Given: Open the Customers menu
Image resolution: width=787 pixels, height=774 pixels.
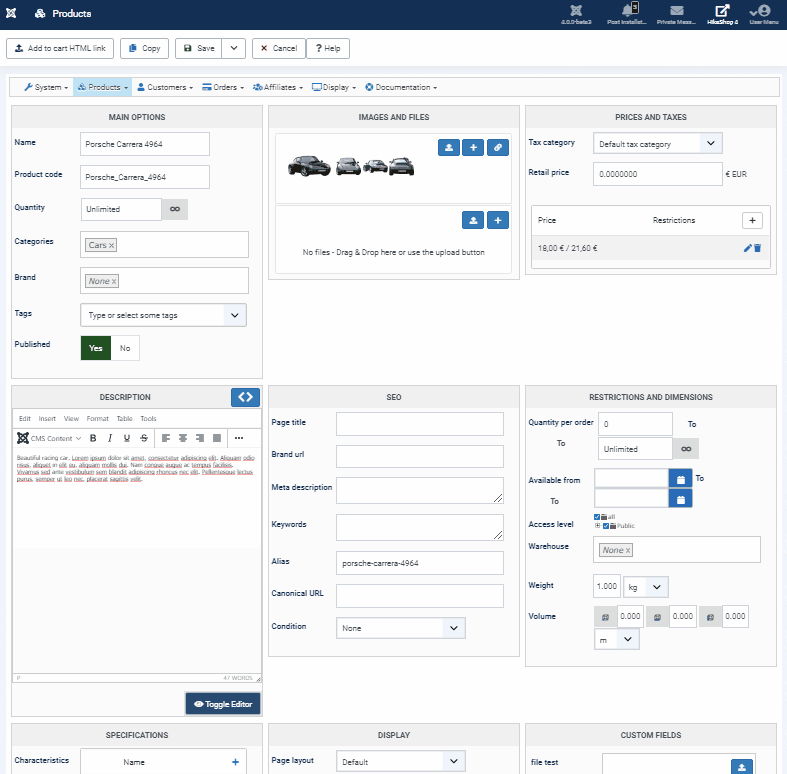Looking at the screenshot, I should pos(165,87).
